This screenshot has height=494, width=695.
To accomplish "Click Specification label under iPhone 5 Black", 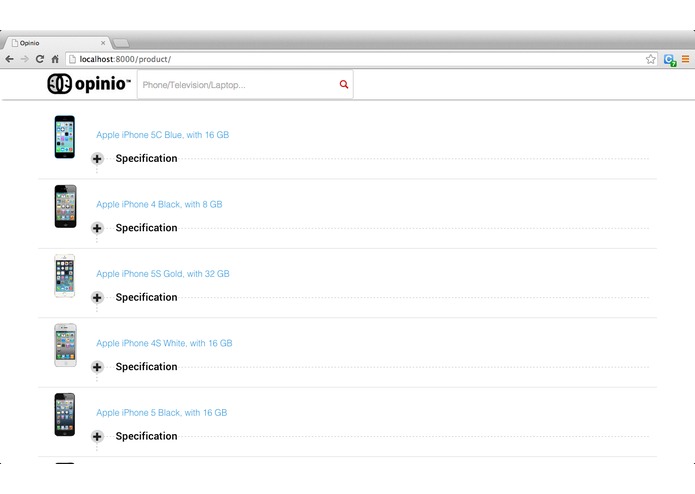I will coord(146,437).
